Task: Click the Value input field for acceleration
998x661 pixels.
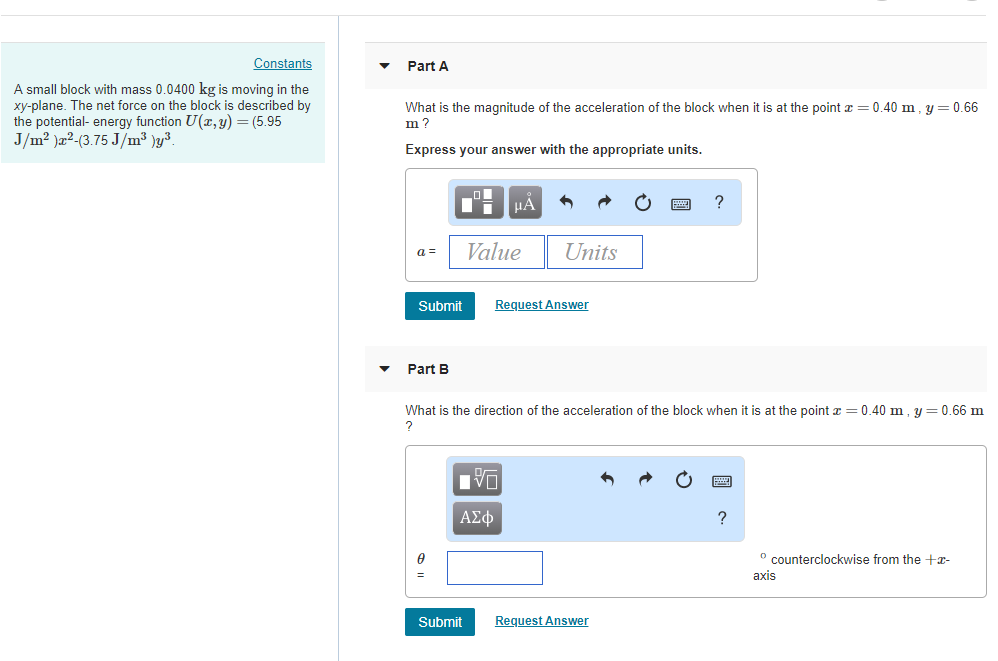Action: pos(497,252)
